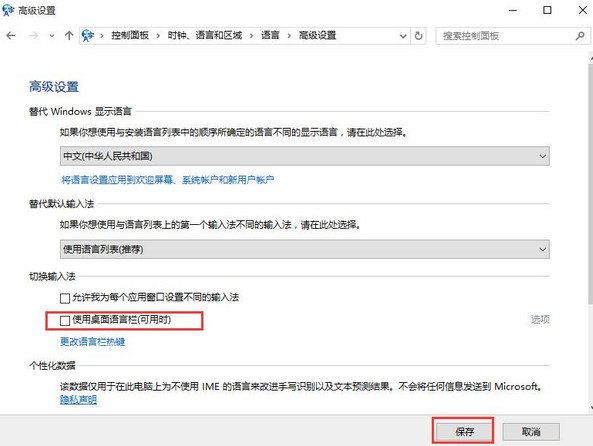
Task: Click the 替代默认输入法 section label
Action: tap(62, 204)
